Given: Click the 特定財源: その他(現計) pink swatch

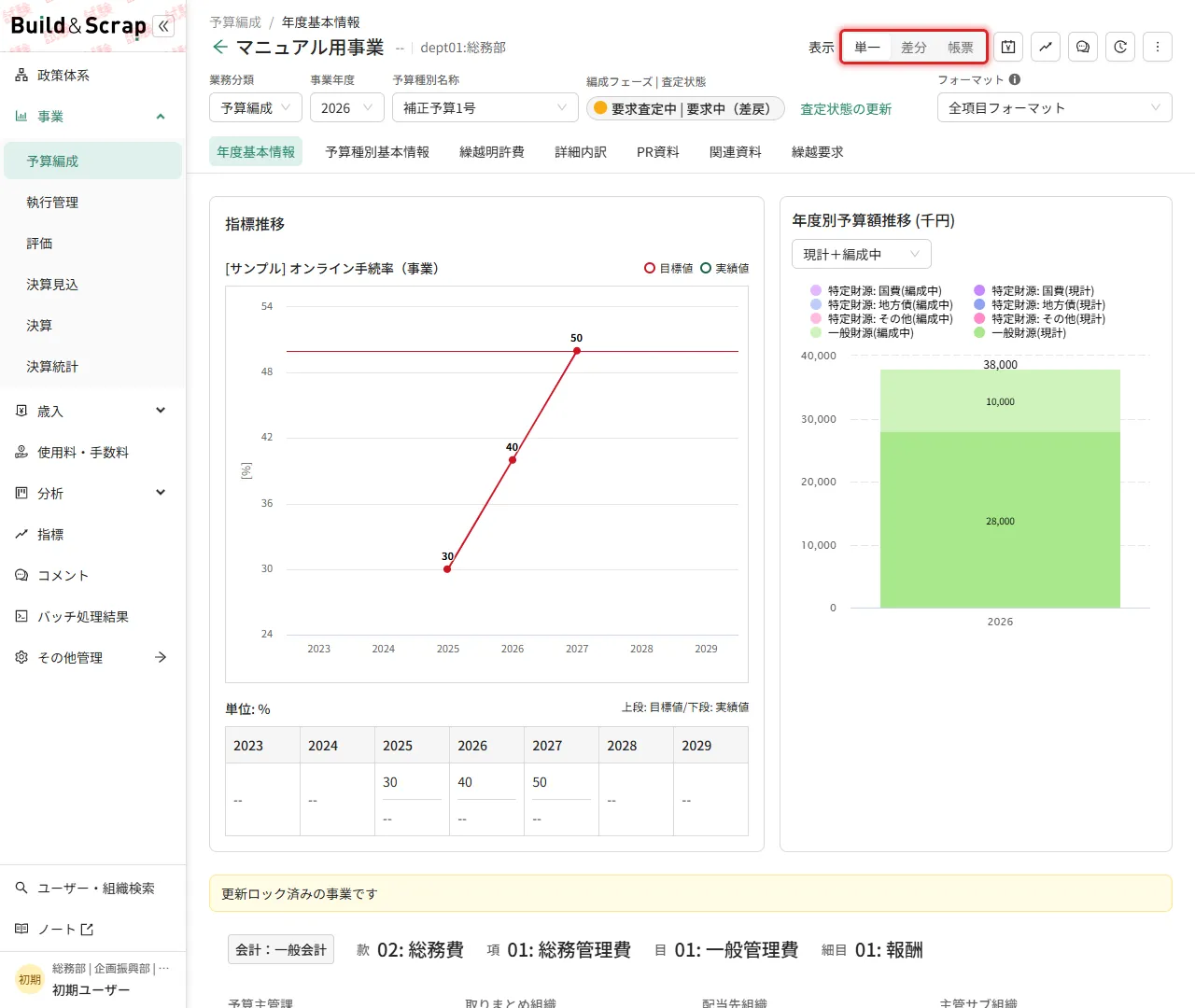Looking at the screenshot, I should click(x=979, y=318).
